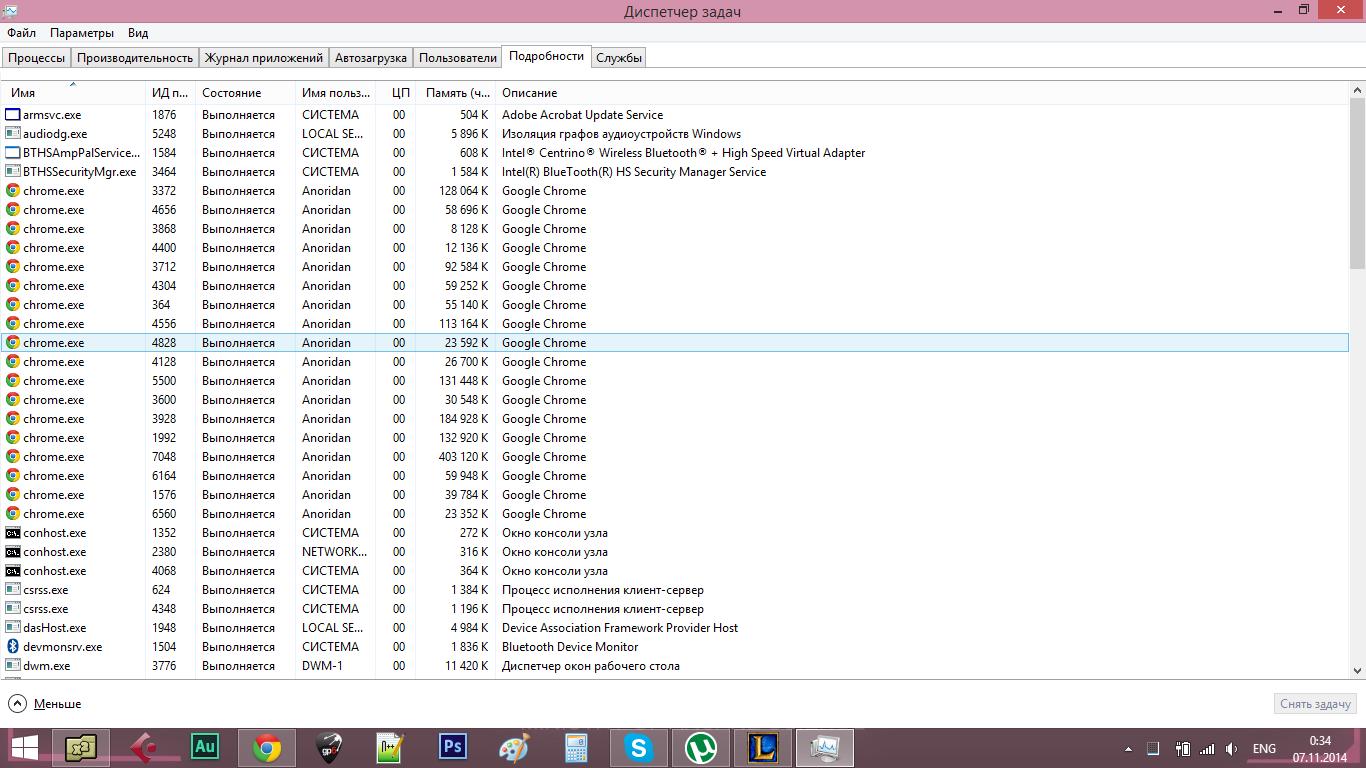The width and height of the screenshot is (1366, 768).
Task: Switch to the Процессы tab
Action: click(37, 58)
